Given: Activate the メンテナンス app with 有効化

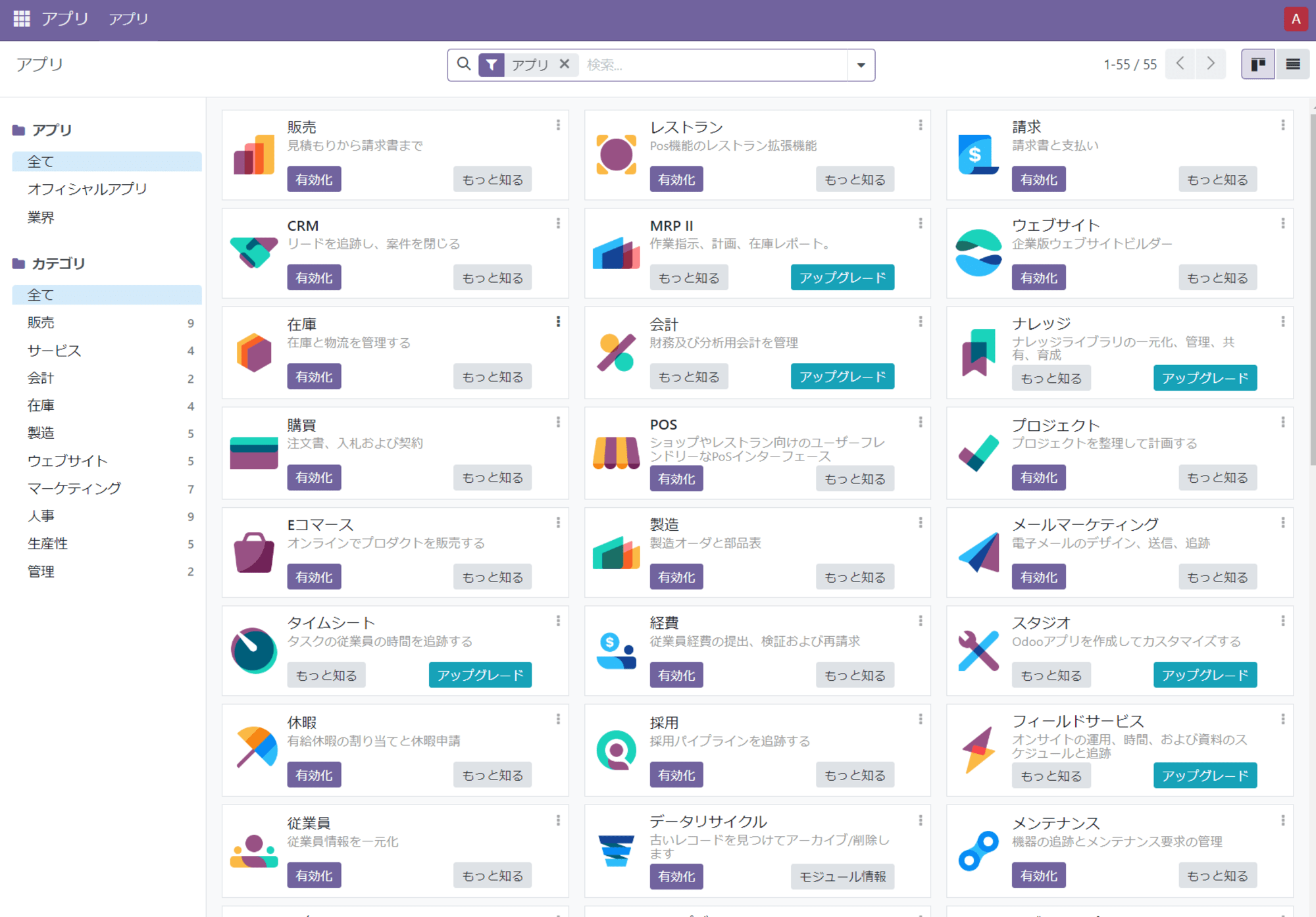Looking at the screenshot, I should (1039, 876).
